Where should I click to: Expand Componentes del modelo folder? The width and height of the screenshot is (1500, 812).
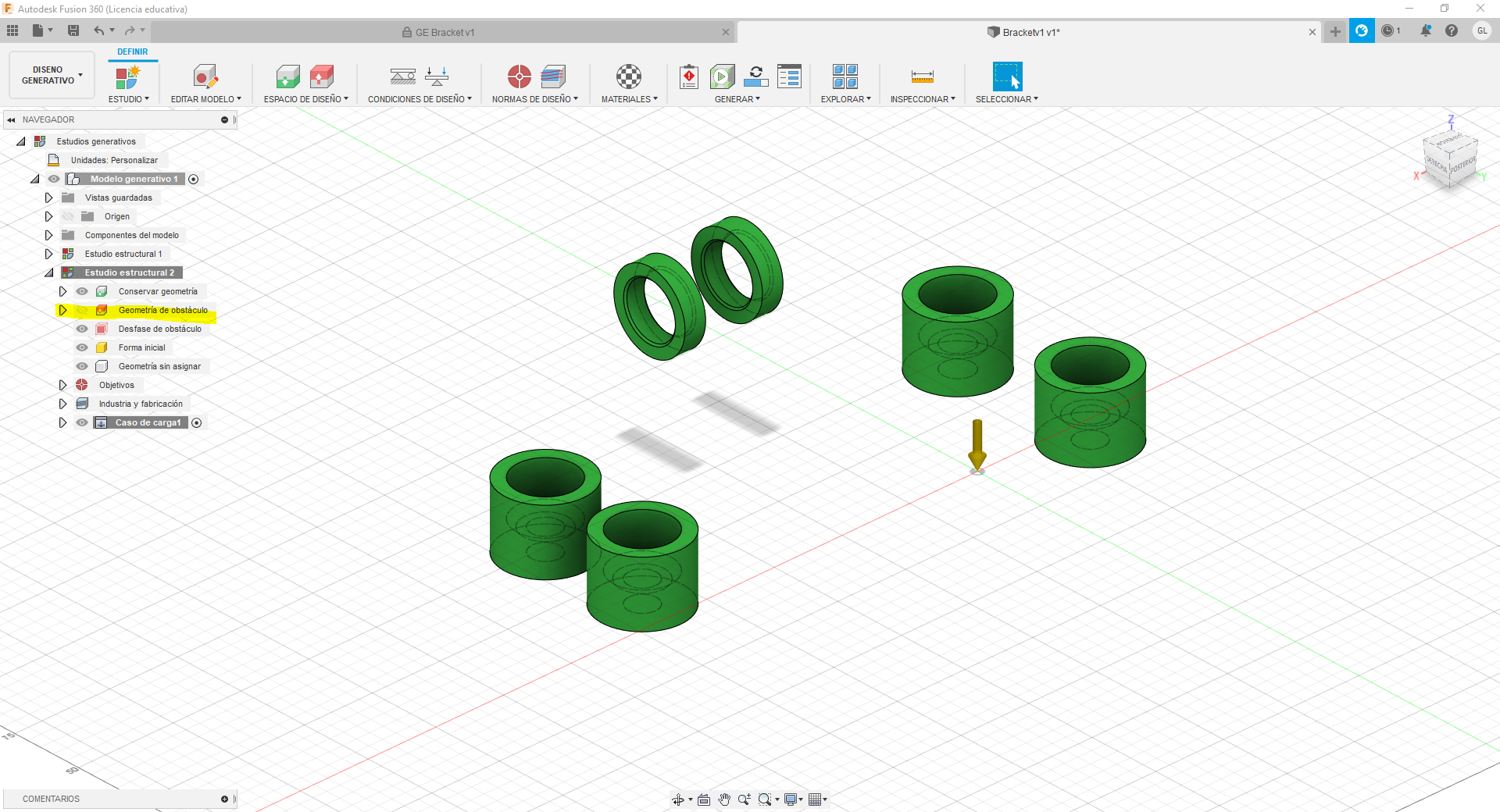[x=48, y=235]
